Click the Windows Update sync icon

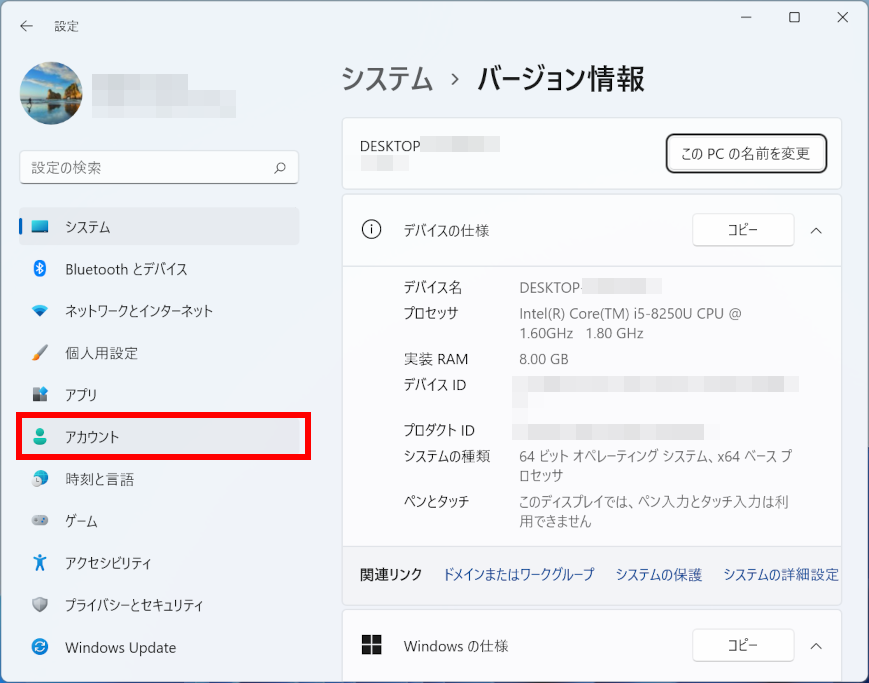click(40, 646)
